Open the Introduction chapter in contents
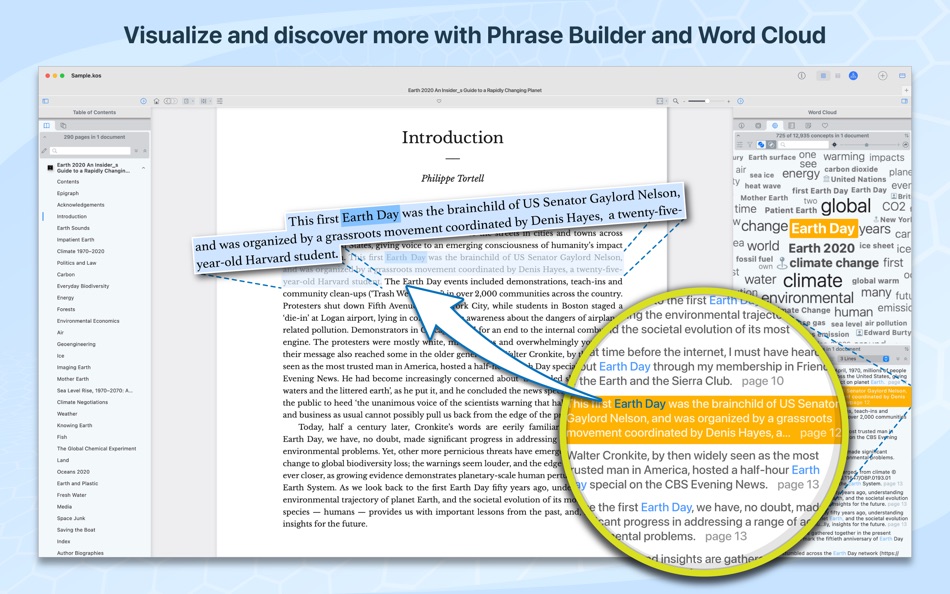This screenshot has width=950, height=594. coord(71,216)
